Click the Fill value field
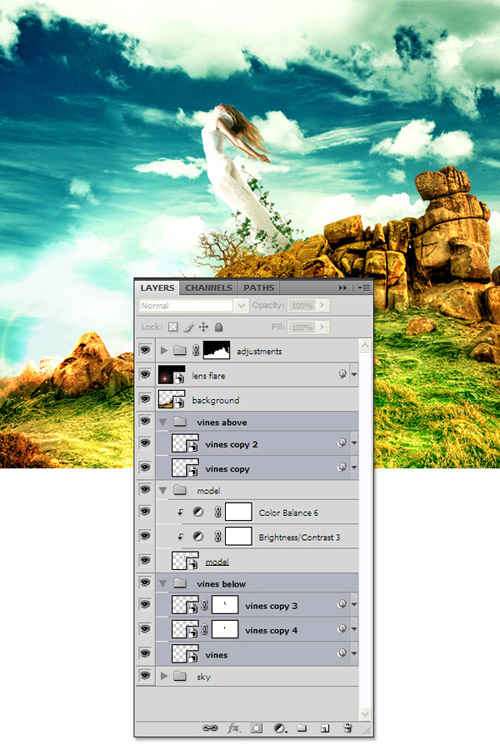500x745 pixels. pyautogui.click(x=302, y=327)
